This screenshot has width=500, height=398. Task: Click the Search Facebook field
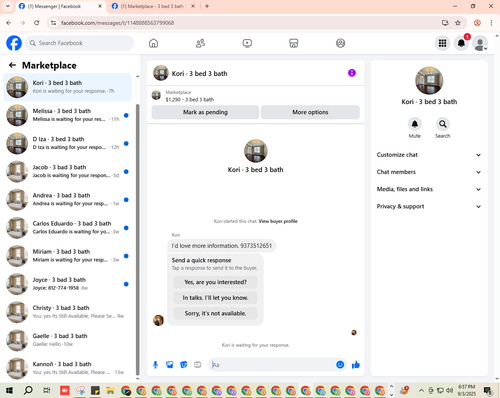coord(80,43)
